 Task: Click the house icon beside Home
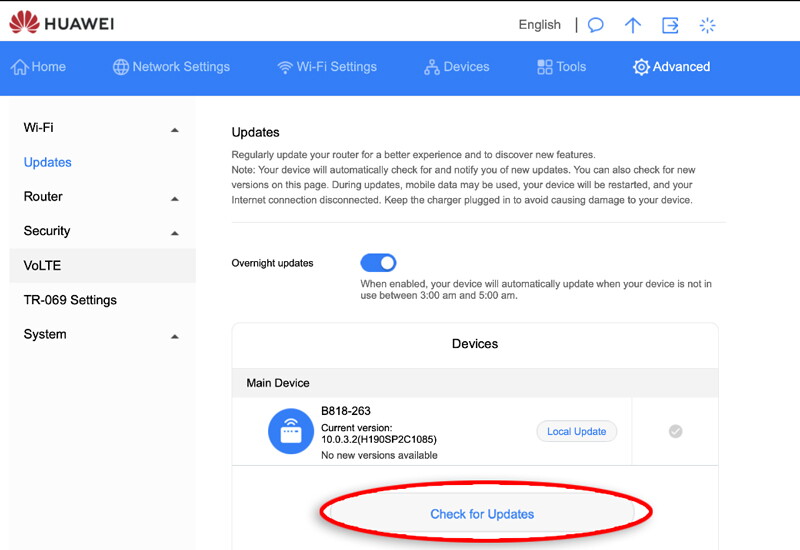coord(19,67)
